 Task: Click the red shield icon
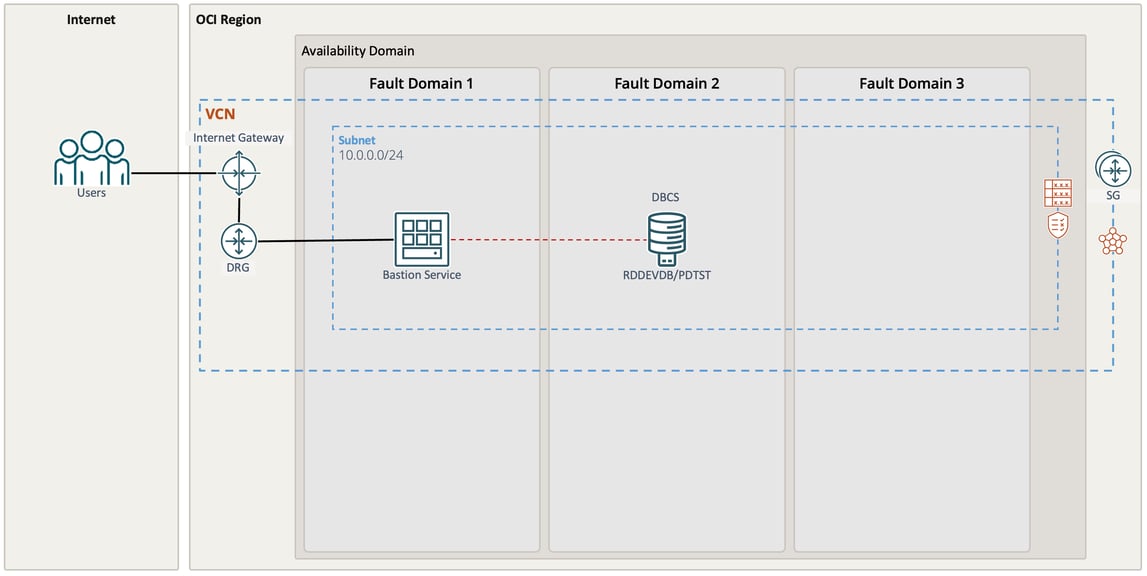pos(1058,226)
